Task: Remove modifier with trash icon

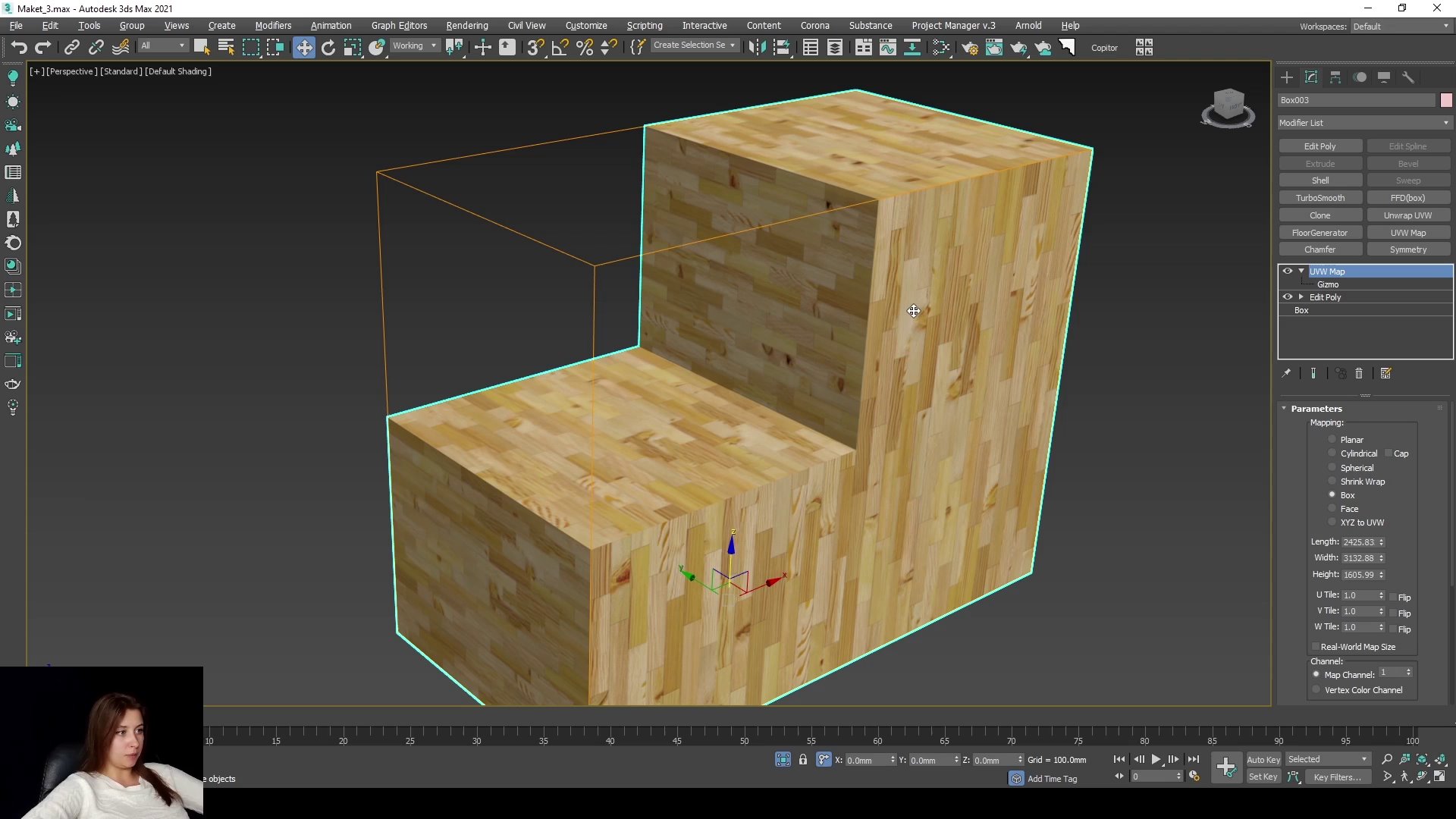Action: [x=1359, y=373]
